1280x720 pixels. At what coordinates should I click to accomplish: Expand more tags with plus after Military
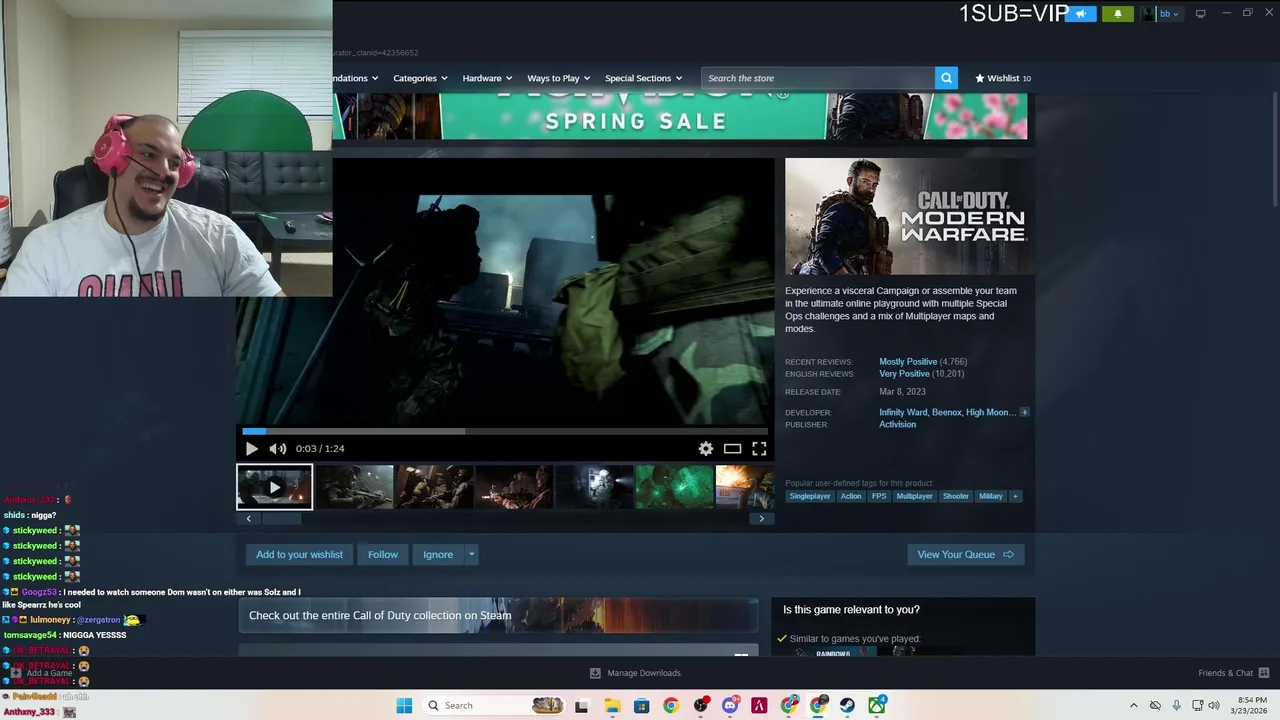pyautogui.click(x=1015, y=496)
